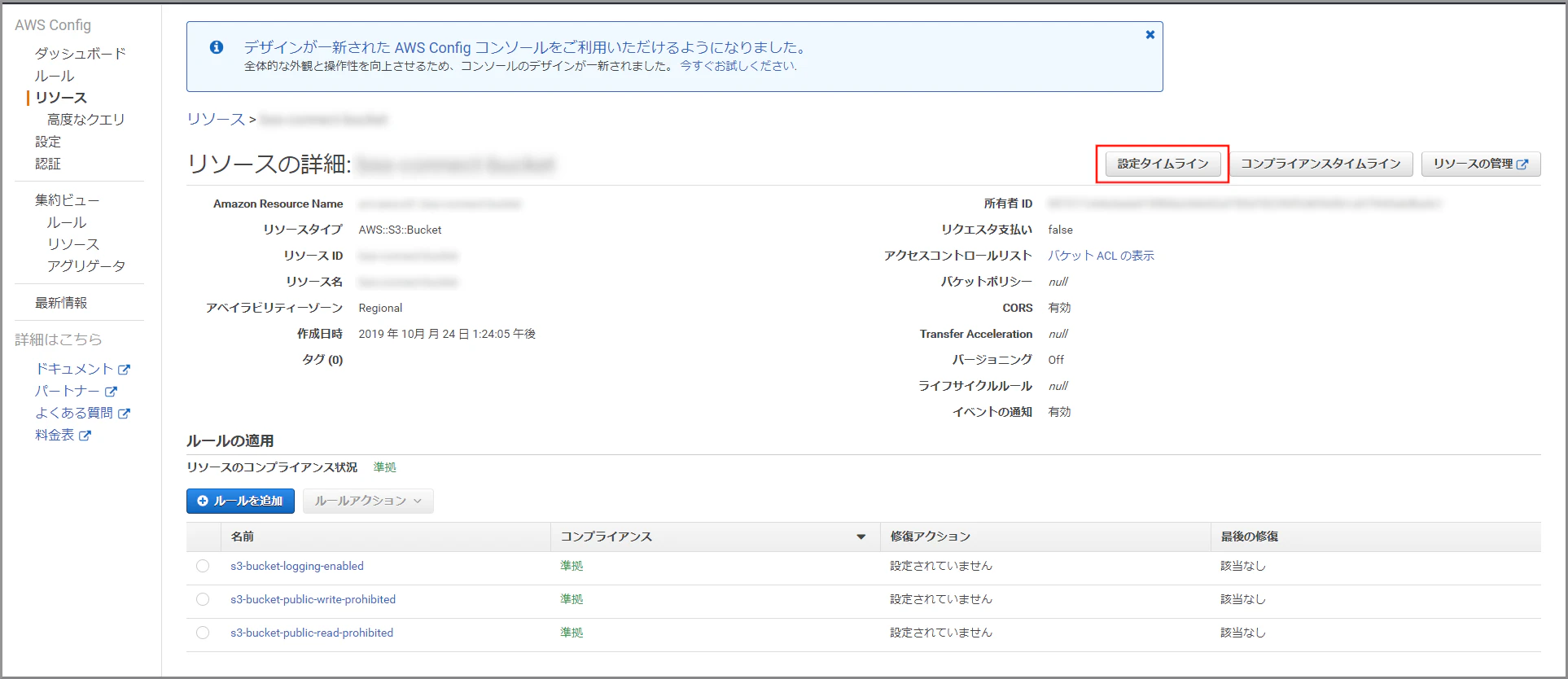Sort by コンプライアンス column arrow
This screenshot has height=679, width=1568.
[x=861, y=537]
